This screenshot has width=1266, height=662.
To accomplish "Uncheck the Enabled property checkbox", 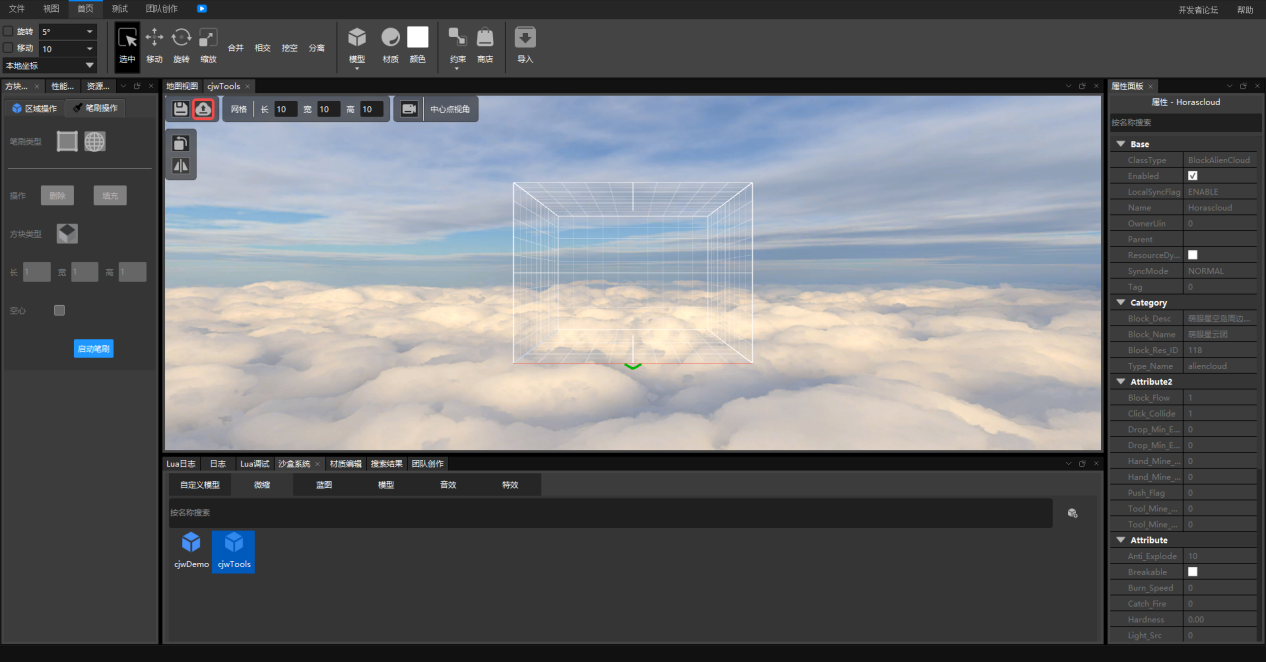I will click(1192, 176).
